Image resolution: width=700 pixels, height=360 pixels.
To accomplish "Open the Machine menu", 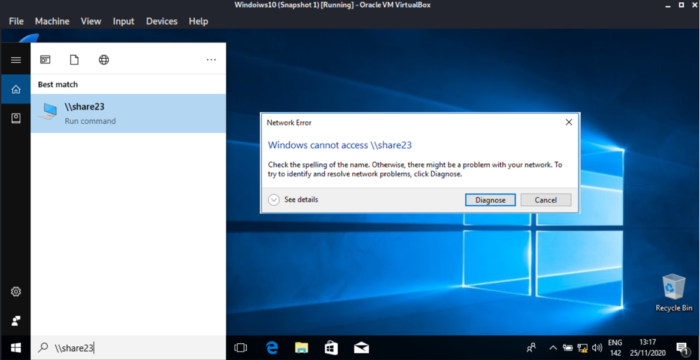I will point(52,21).
